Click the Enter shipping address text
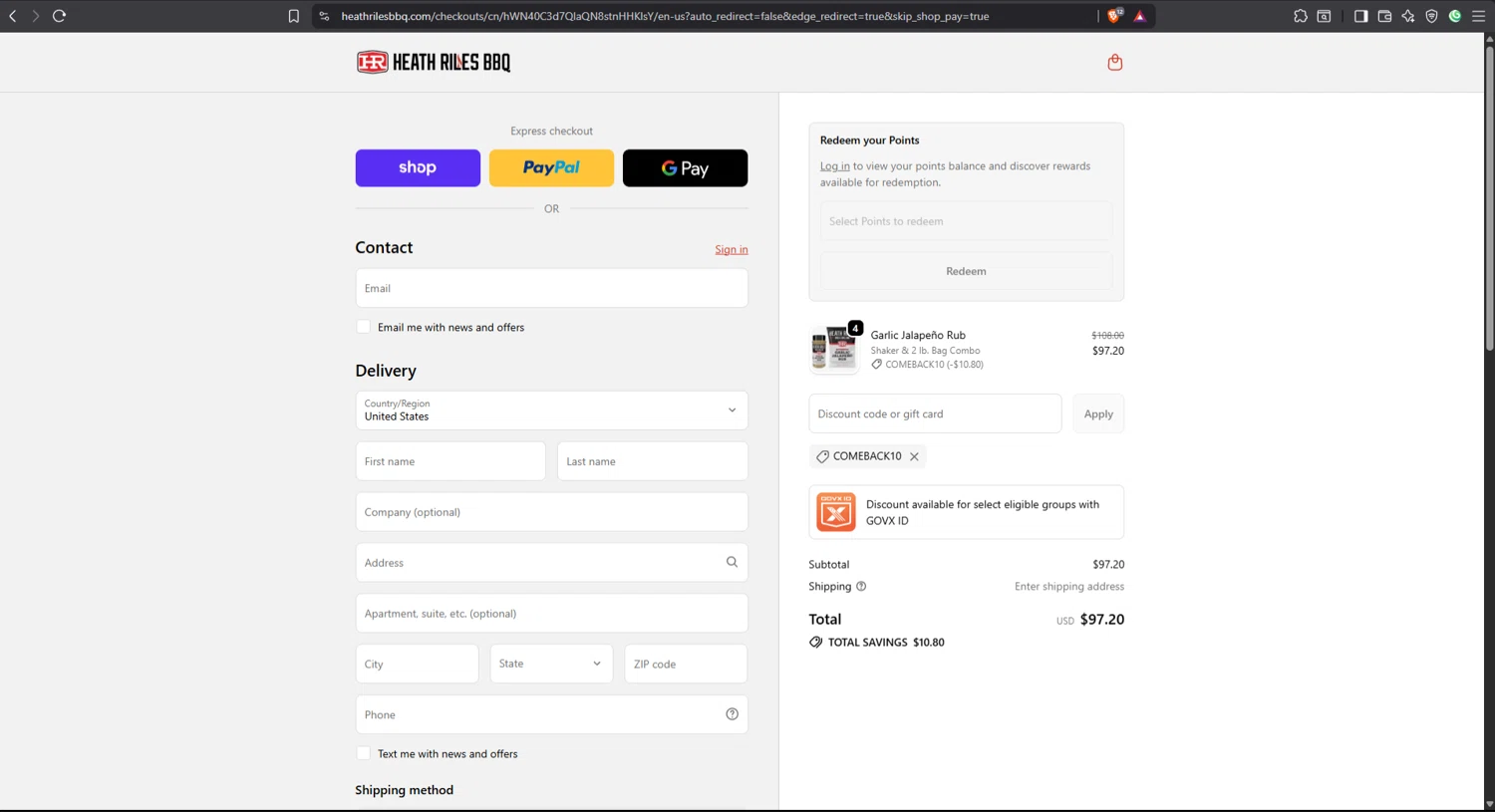The image size is (1495, 812). [x=1069, y=587]
